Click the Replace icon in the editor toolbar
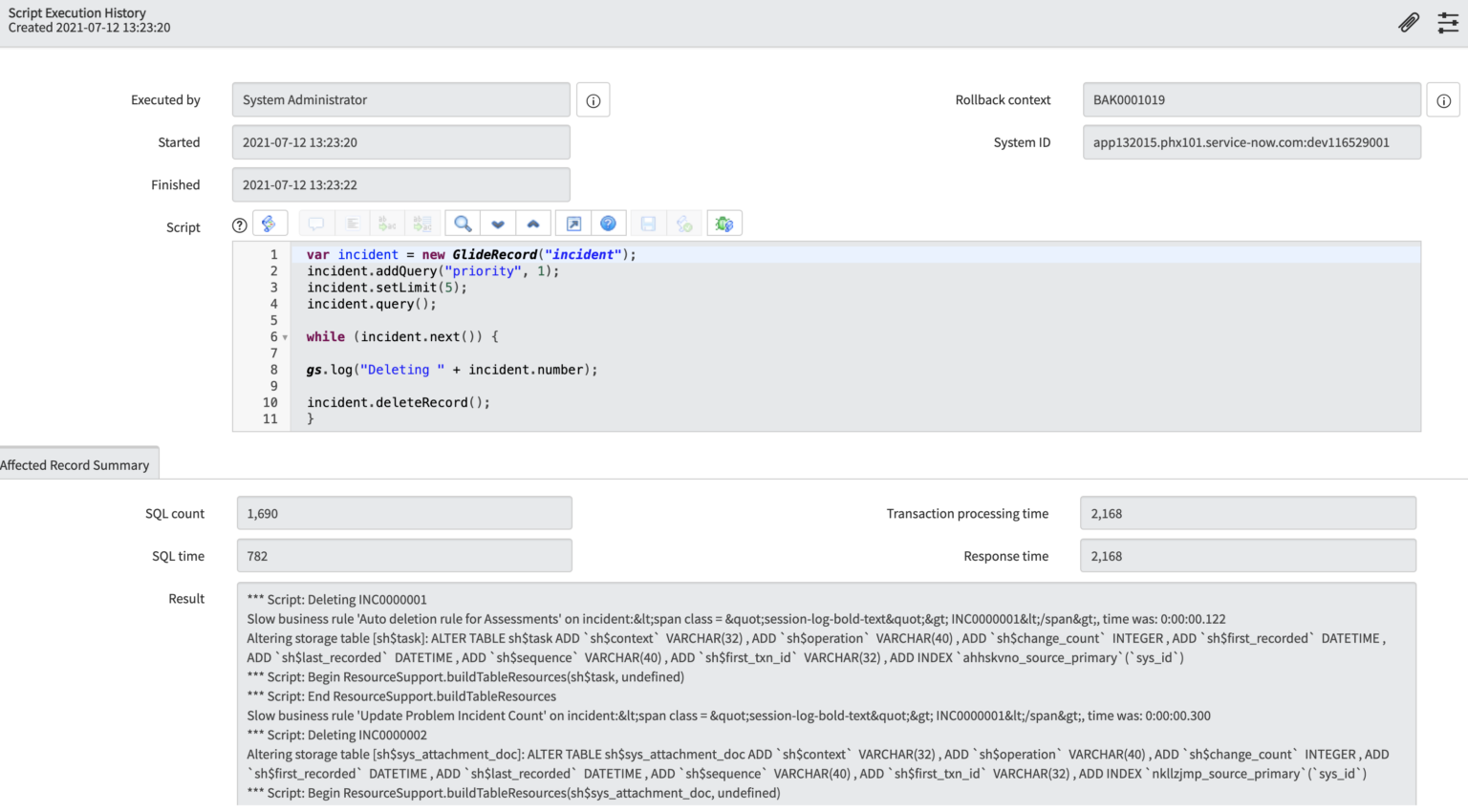This screenshot has width=1468, height=812. click(387, 223)
